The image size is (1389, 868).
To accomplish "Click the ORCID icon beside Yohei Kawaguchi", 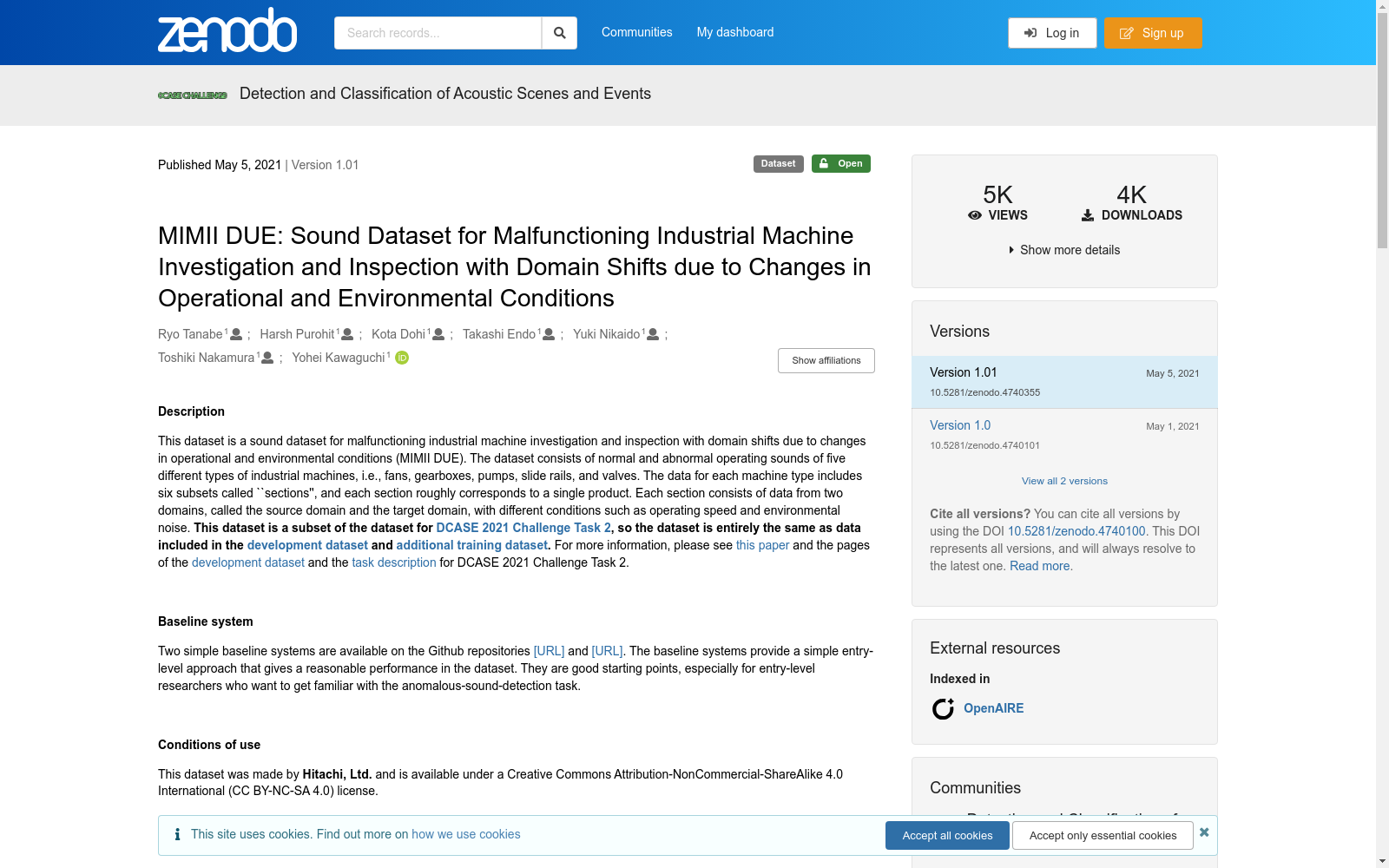I will 402,358.
